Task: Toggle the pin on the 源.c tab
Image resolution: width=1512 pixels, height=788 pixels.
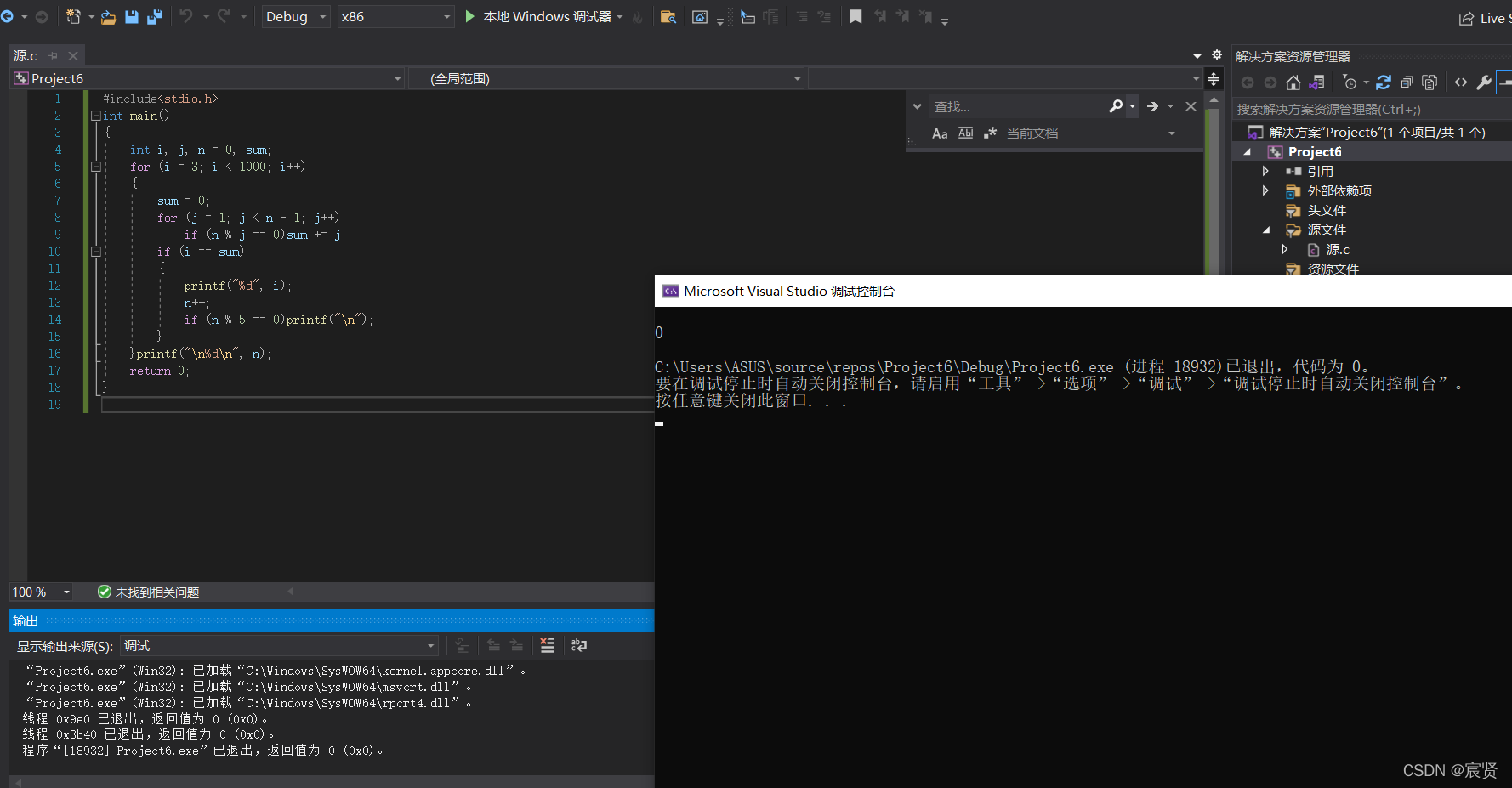Action: 53,55
